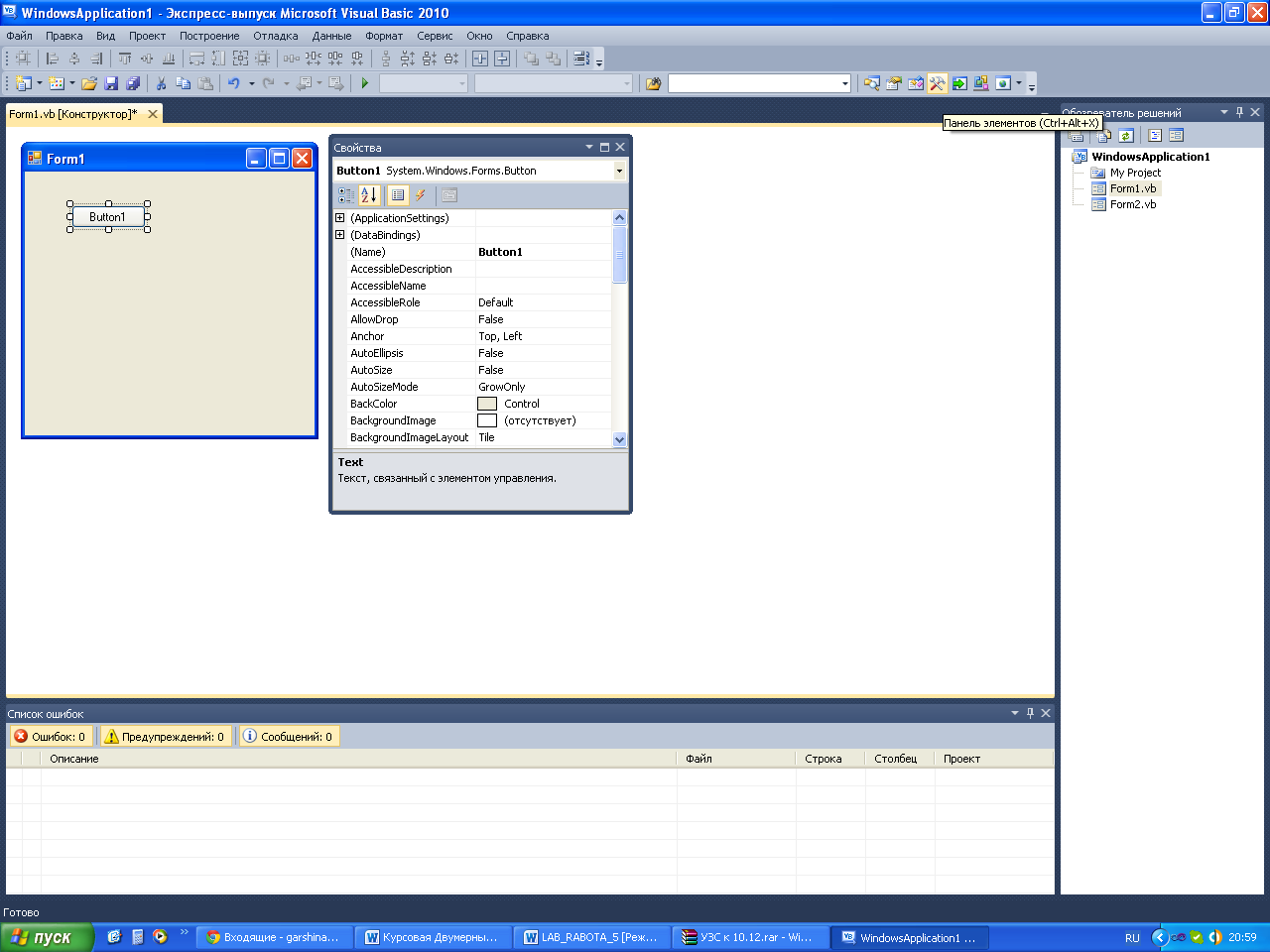The height and width of the screenshot is (952, 1270).
Task: Toggle the Properties list view button
Action: tap(398, 195)
